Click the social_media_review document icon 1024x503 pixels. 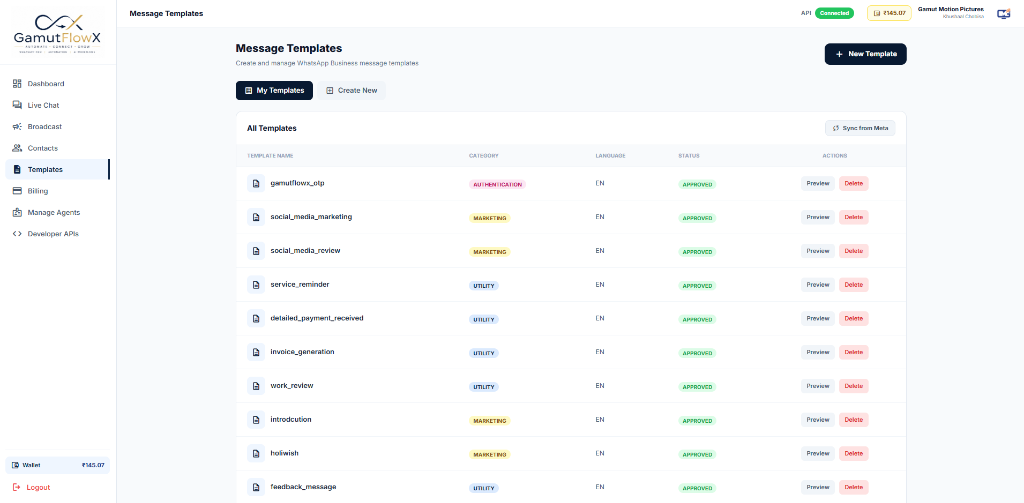click(256, 251)
